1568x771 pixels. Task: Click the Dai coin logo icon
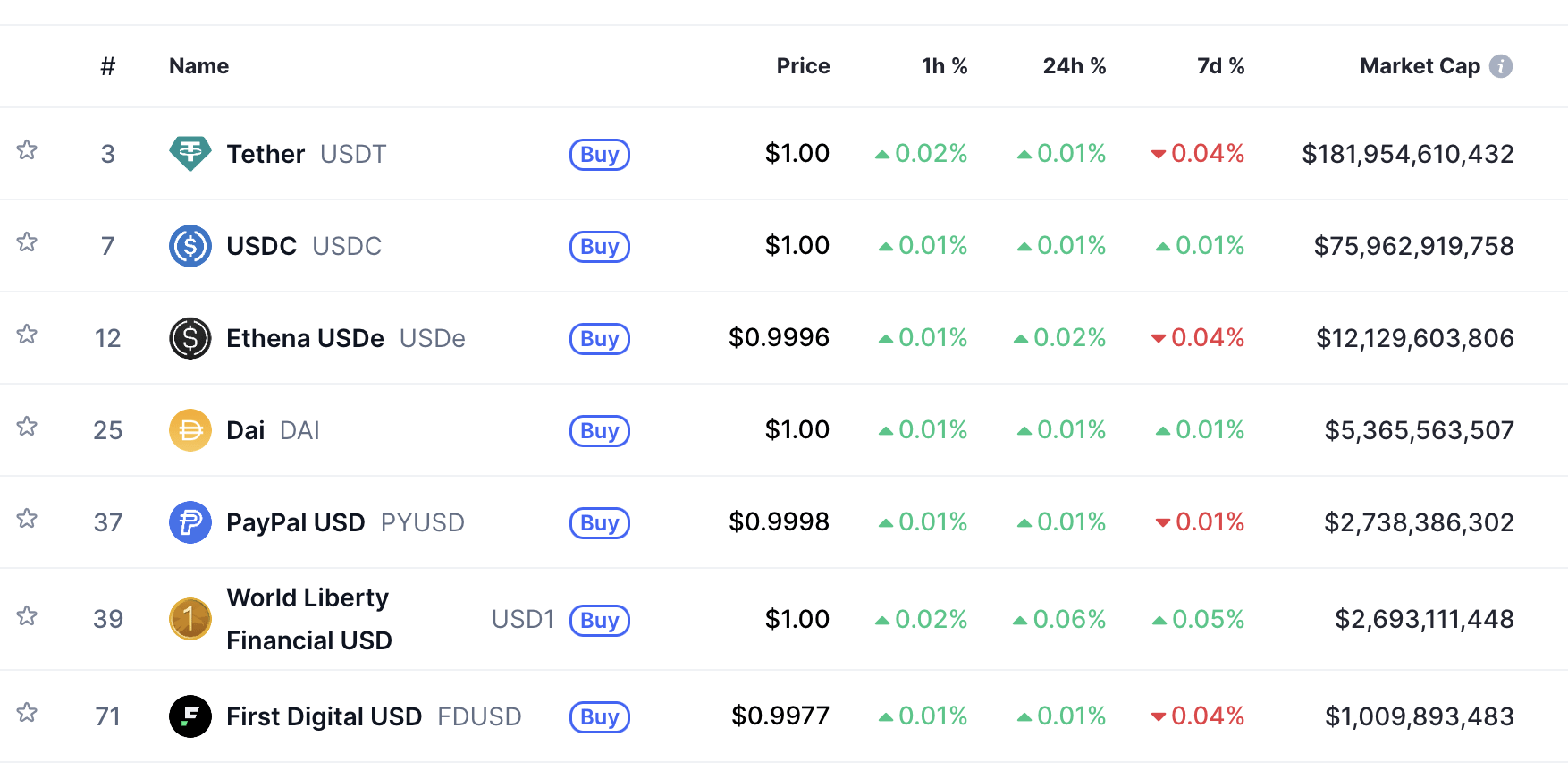tap(190, 430)
